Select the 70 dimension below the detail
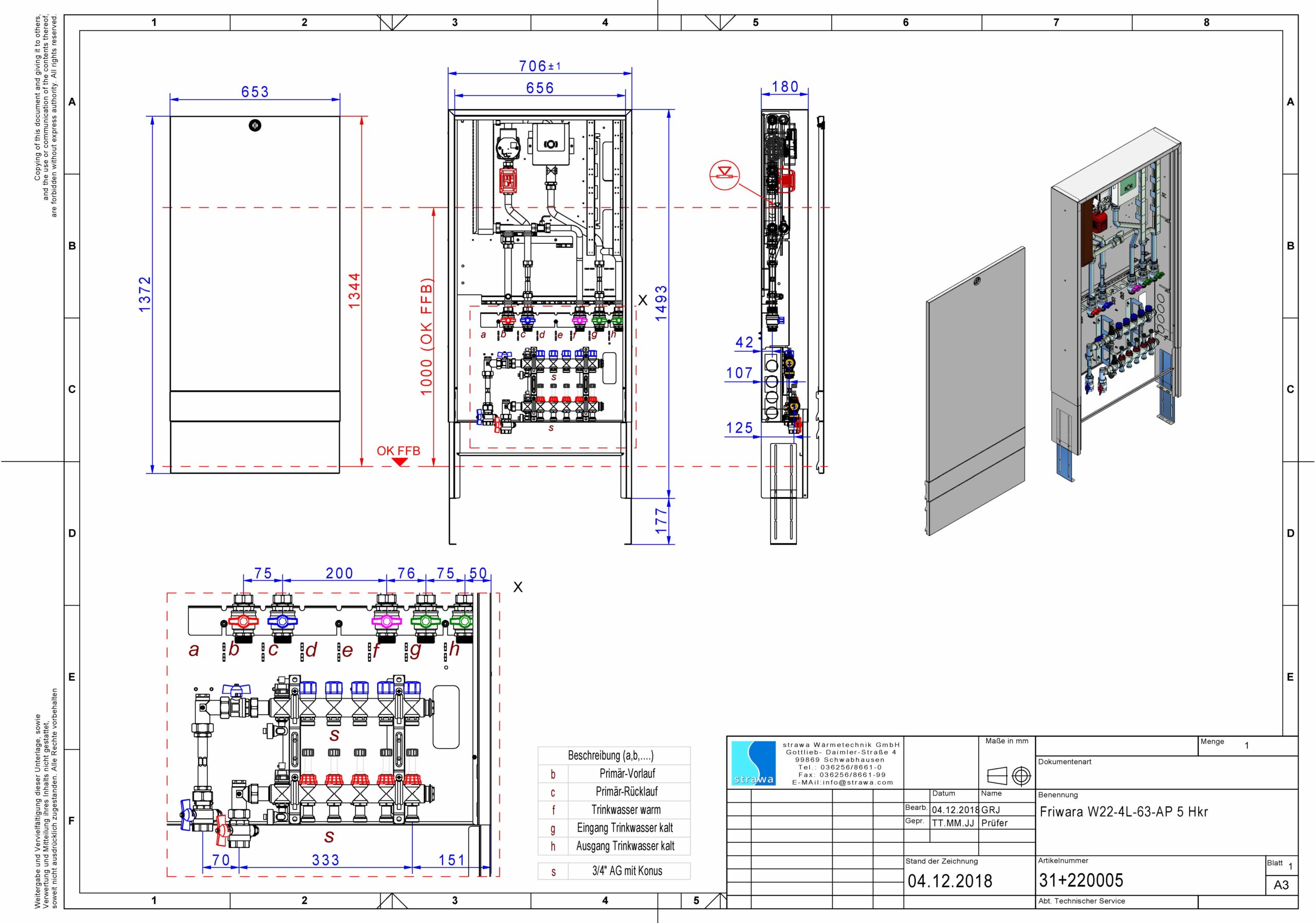The height and width of the screenshot is (923, 1316). pyautogui.click(x=221, y=860)
